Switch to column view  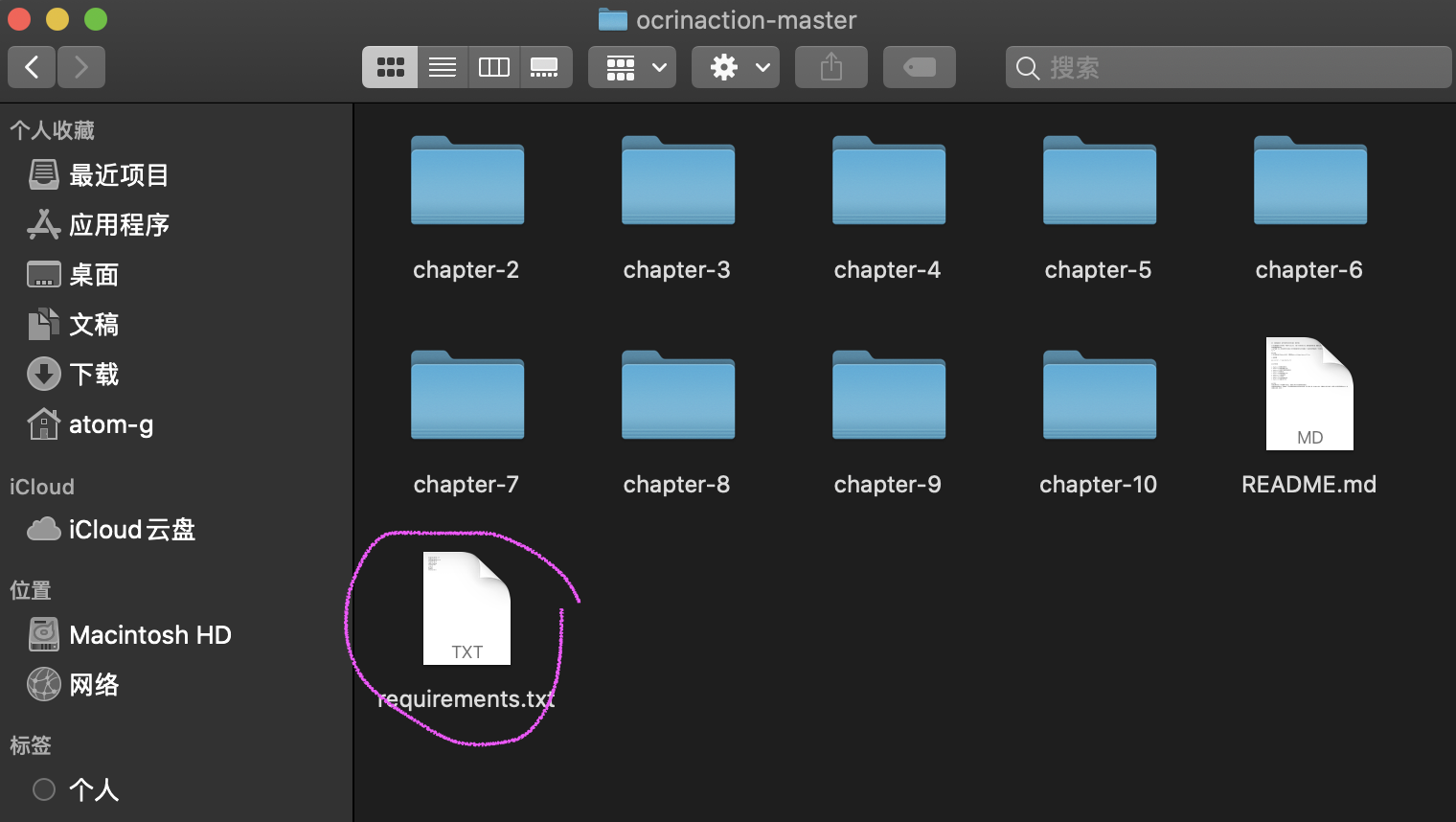coord(494,67)
